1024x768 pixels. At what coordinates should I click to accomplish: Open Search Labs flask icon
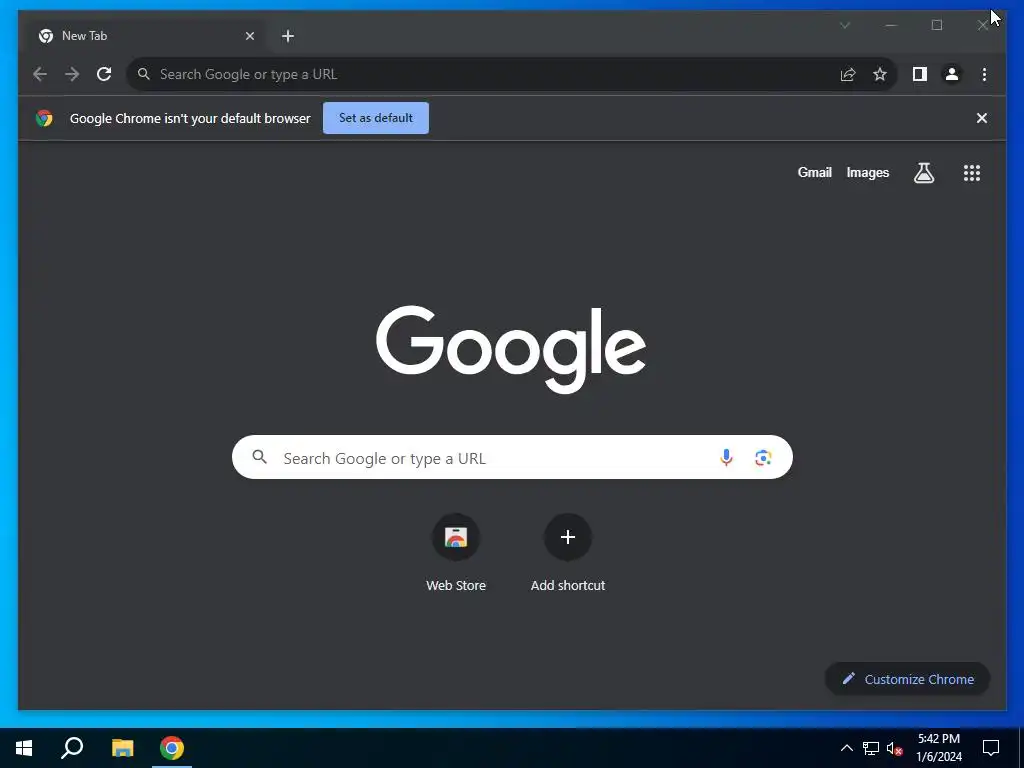[923, 173]
